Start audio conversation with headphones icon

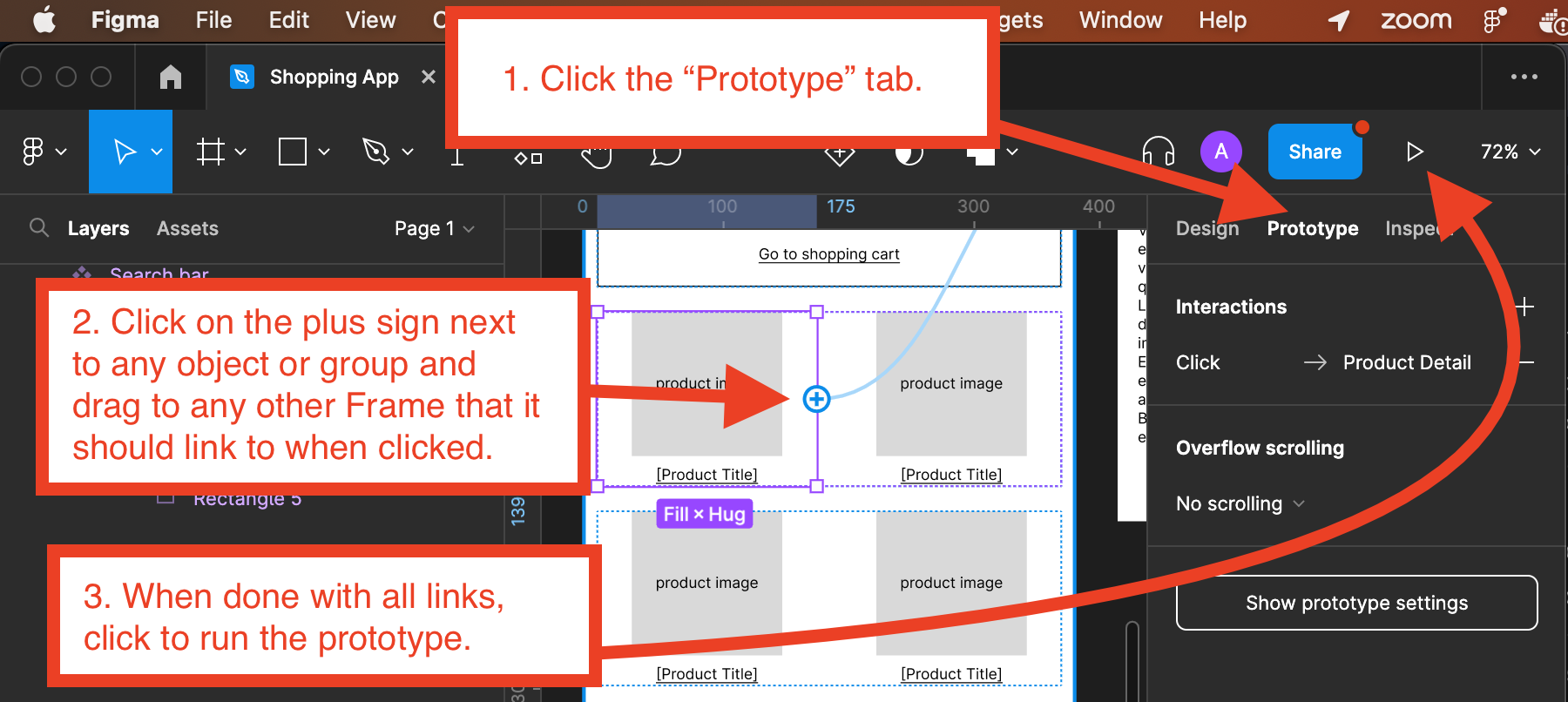pyautogui.click(x=1159, y=152)
